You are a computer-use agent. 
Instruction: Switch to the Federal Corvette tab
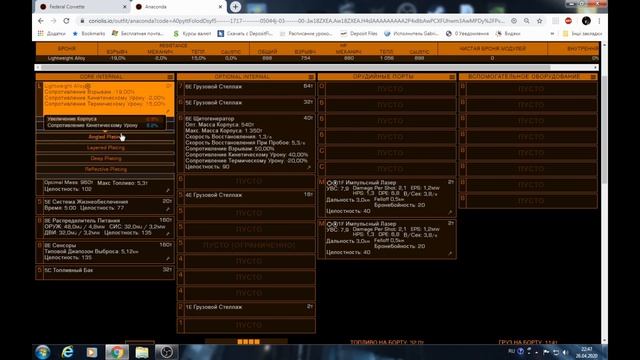pyautogui.click(x=82, y=7)
